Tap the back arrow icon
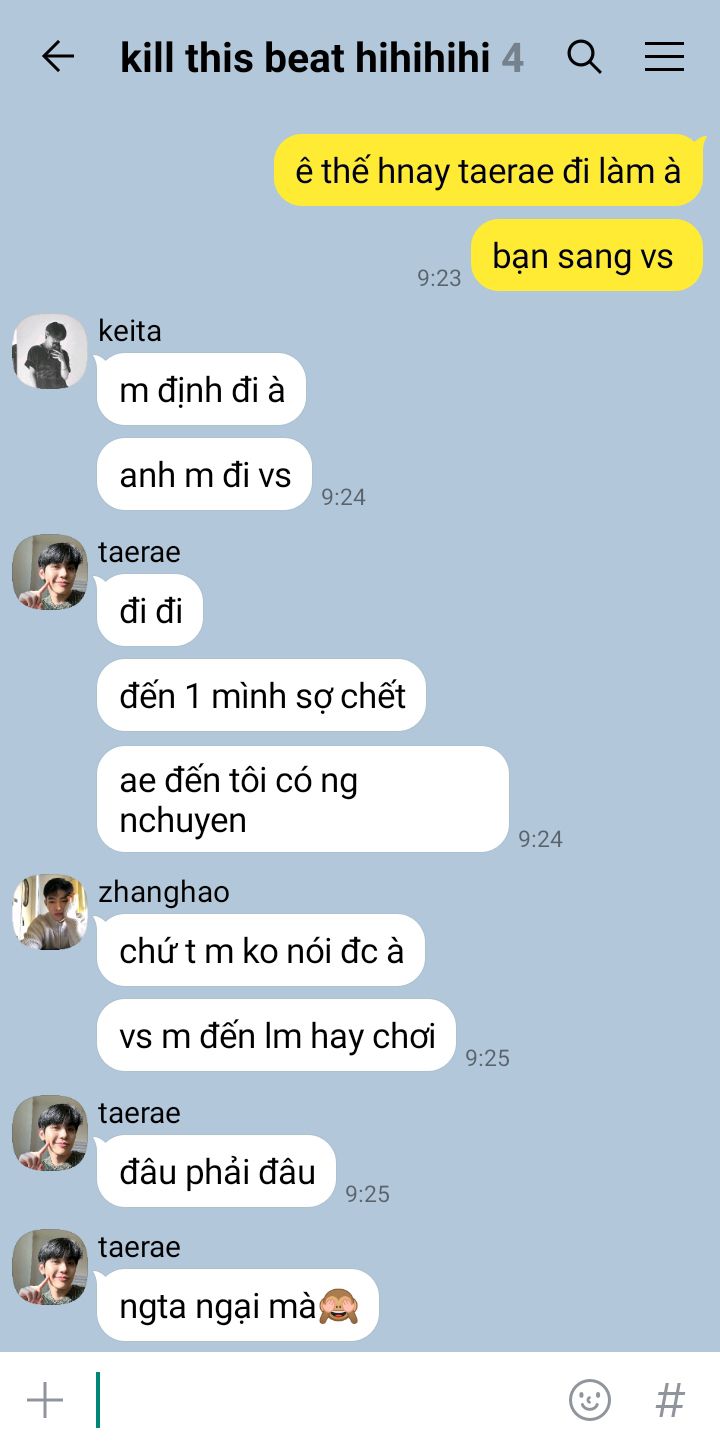720x1456 pixels. tap(58, 57)
